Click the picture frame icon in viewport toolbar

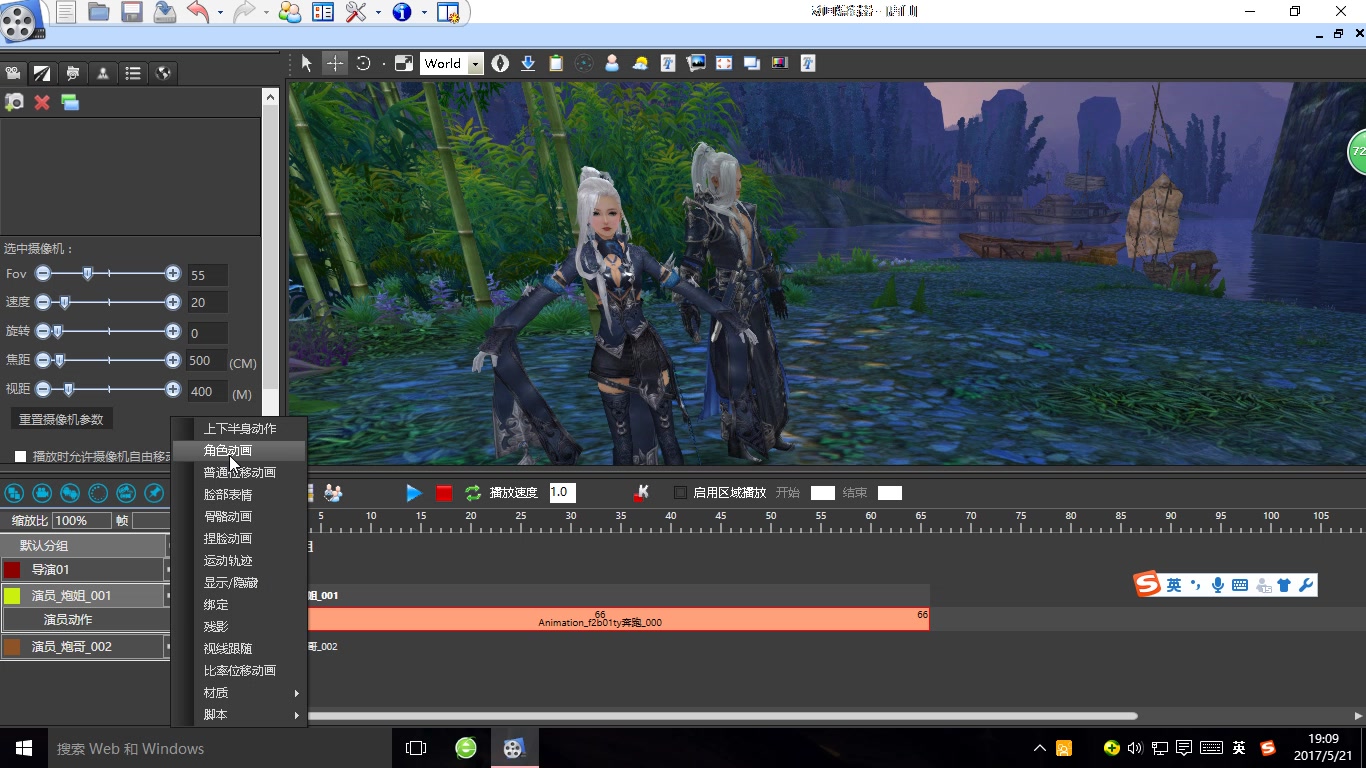point(696,63)
